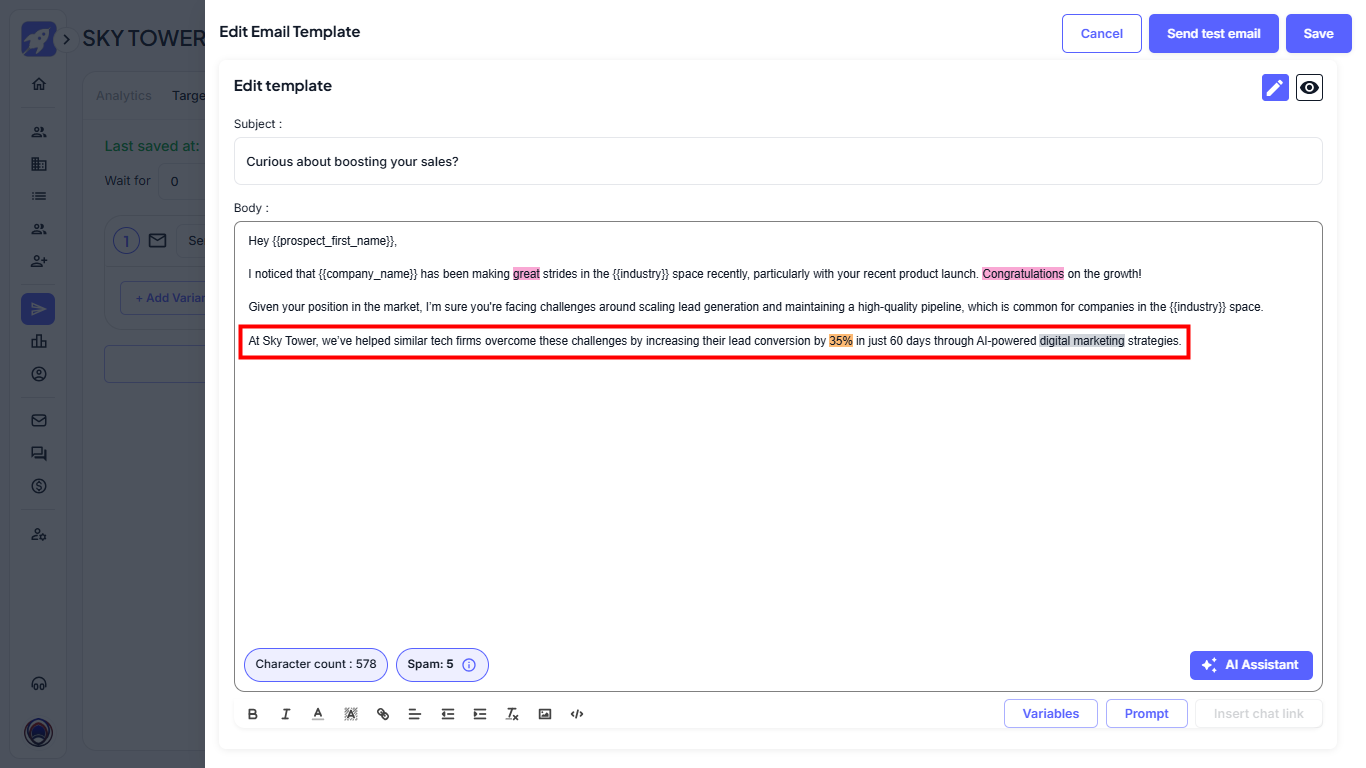Viewport: 1366px width, 768px height.
Task: Decrease indent with the outdent icon
Action: point(448,714)
